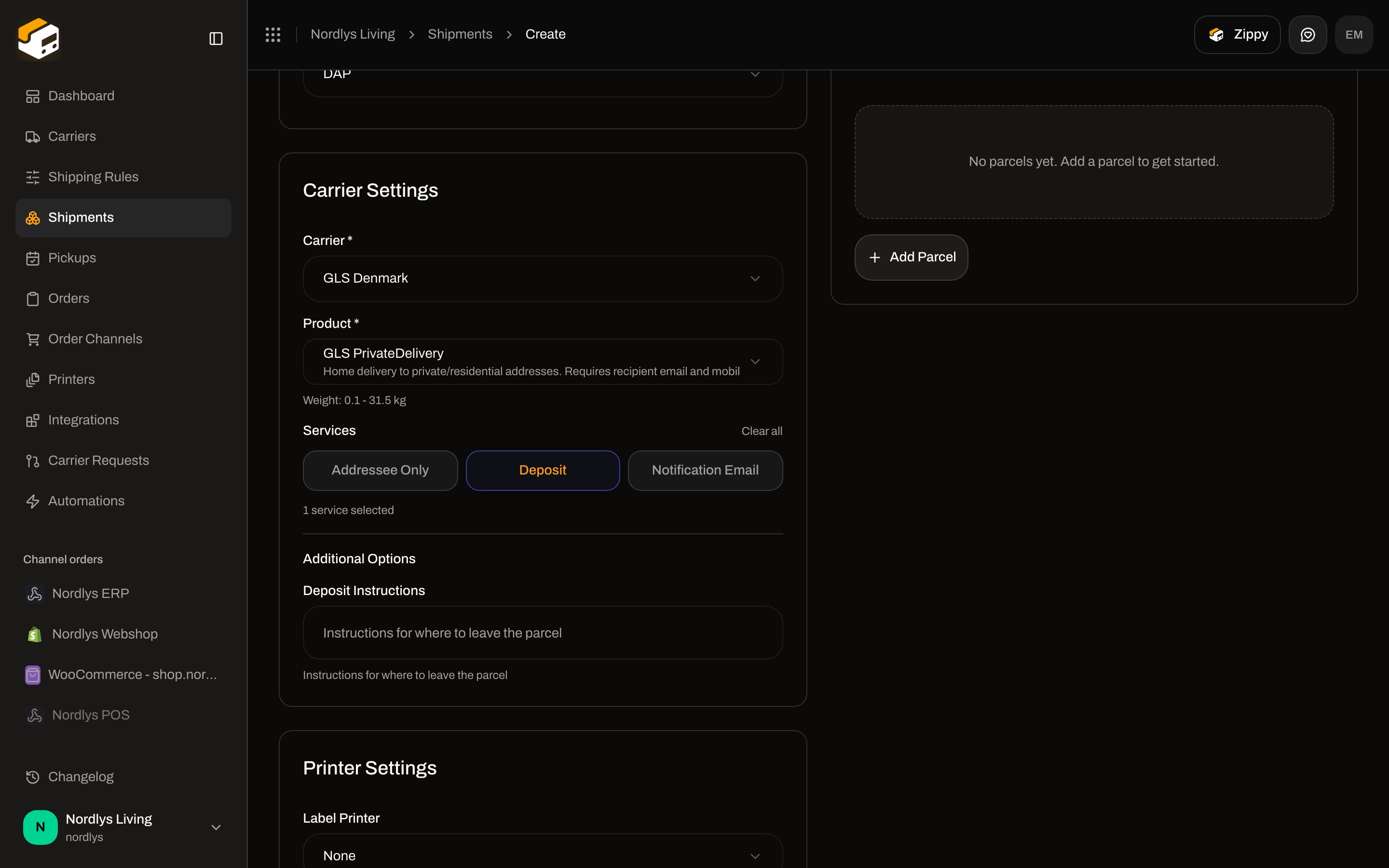This screenshot has height=868, width=1389.
Task: Open Carriers menu item
Action: pos(123,136)
